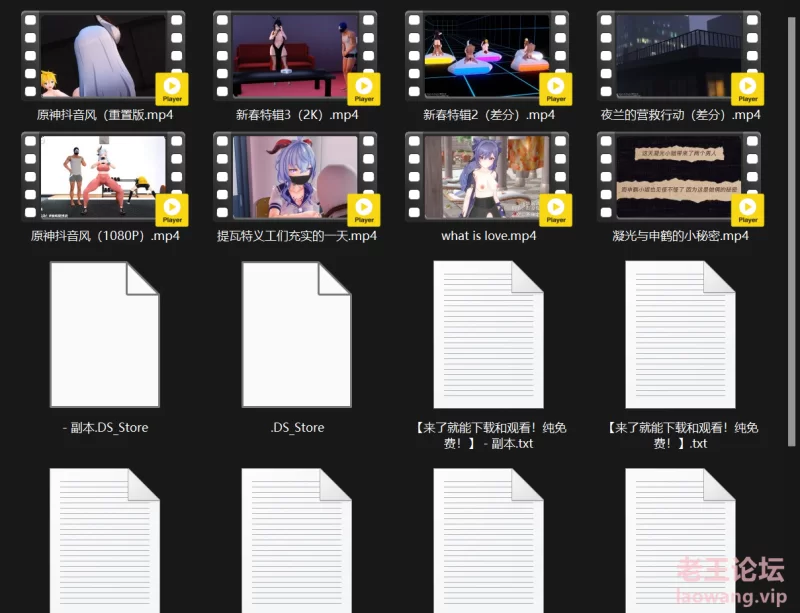Select the 新春特辑3（2K）.mp4 video icon
This screenshot has height=613, width=800.
[296, 56]
